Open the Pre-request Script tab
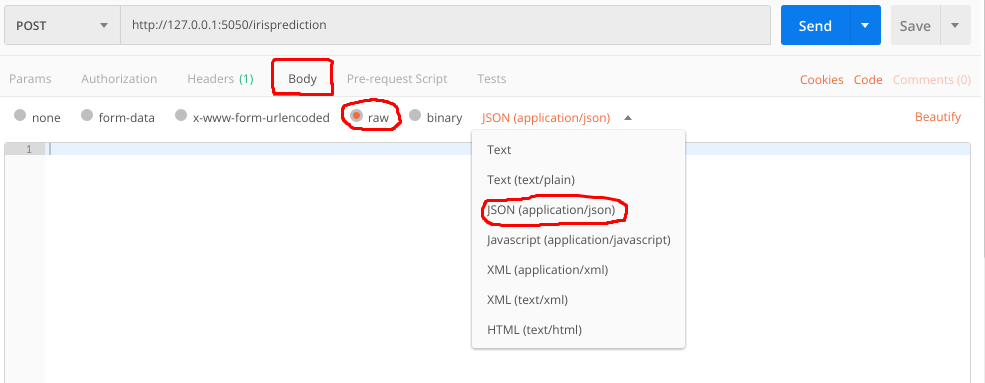The width and height of the screenshot is (985, 383). 397,79
